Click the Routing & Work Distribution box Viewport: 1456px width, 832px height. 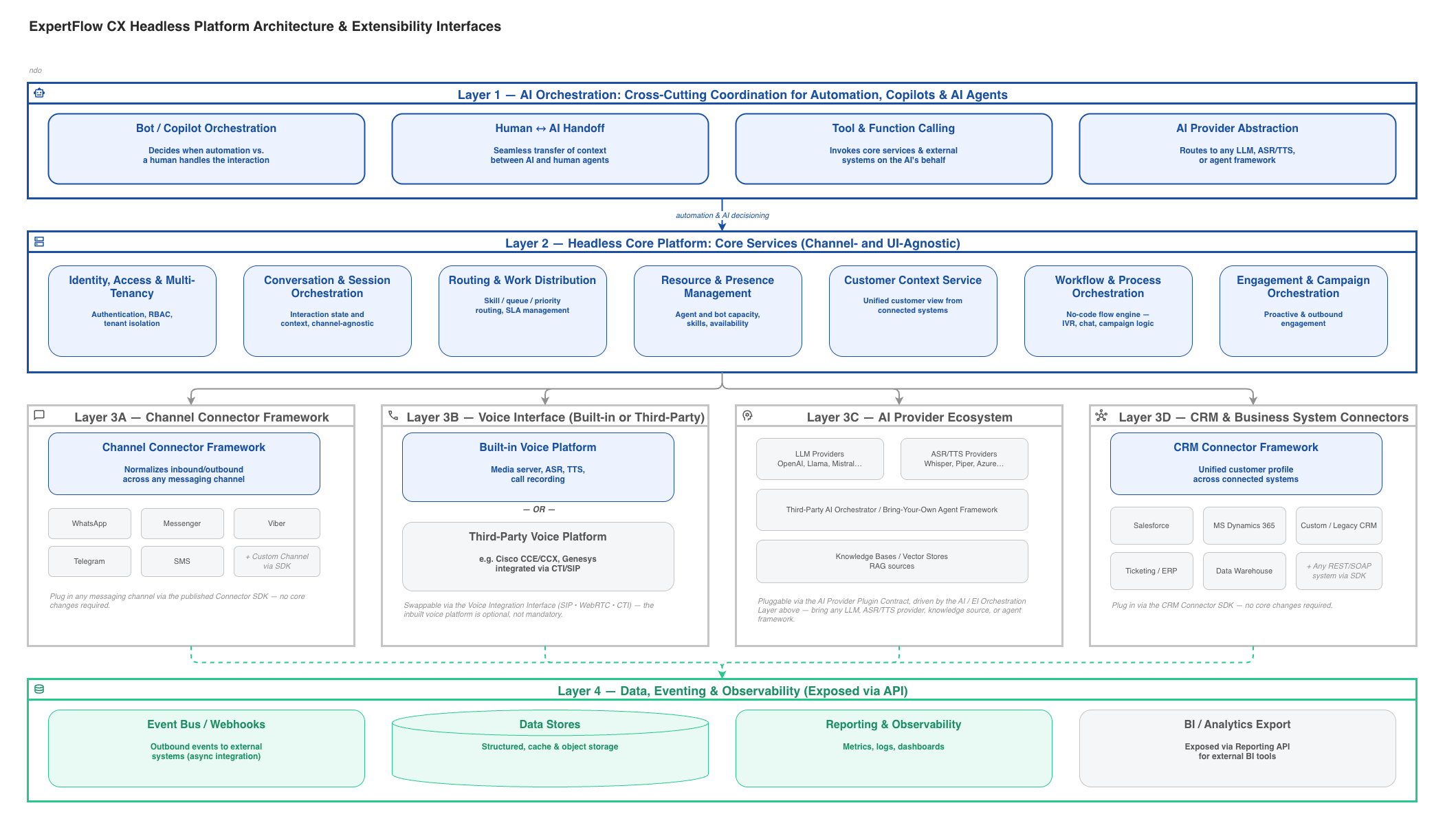522,311
